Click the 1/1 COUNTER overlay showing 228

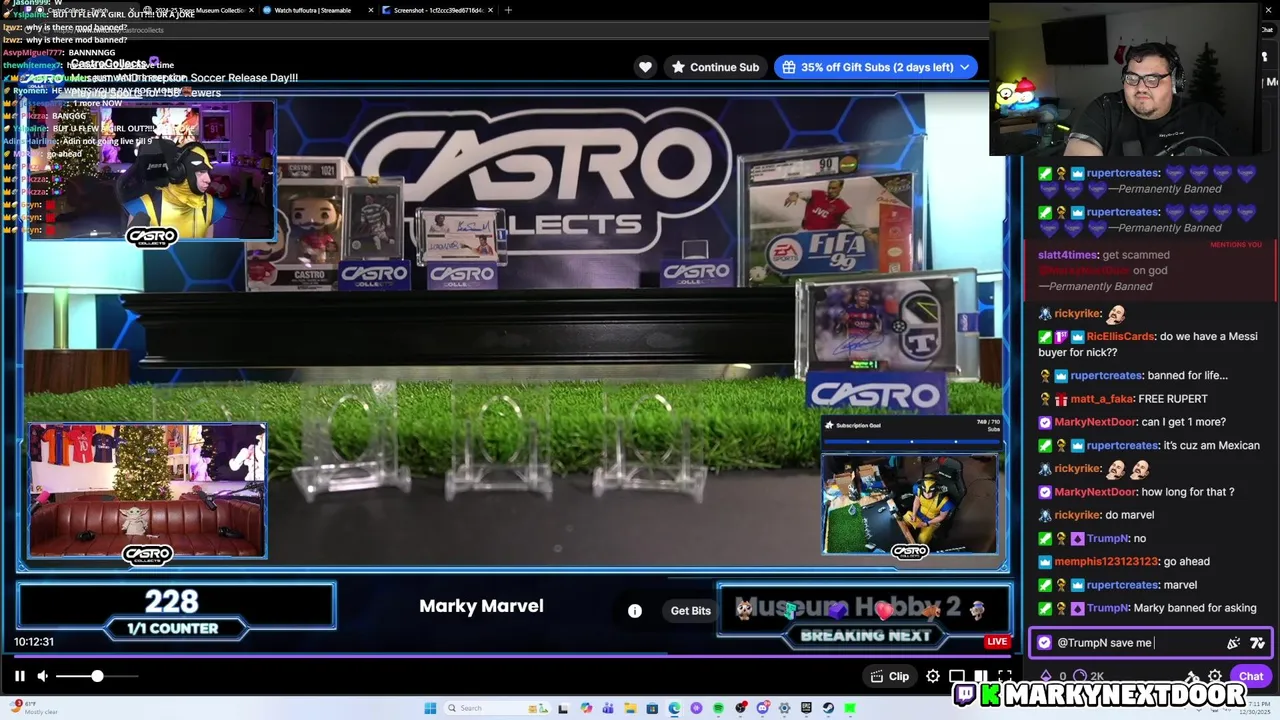point(174,611)
